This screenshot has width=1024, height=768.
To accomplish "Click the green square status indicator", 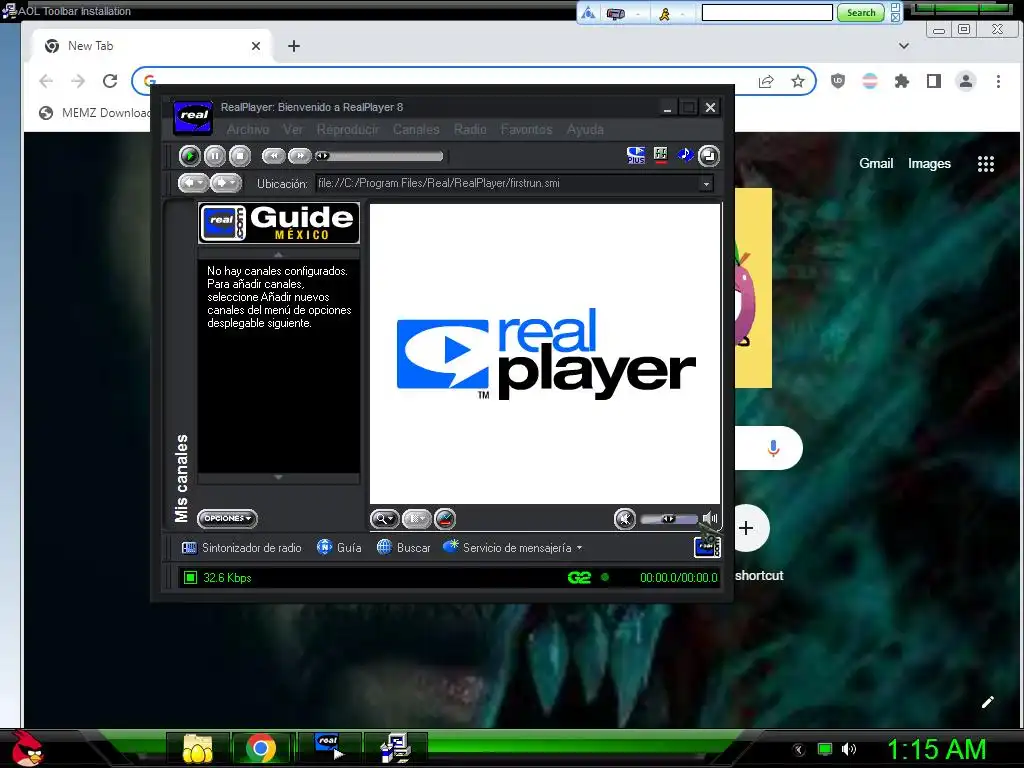I will [190, 577].
